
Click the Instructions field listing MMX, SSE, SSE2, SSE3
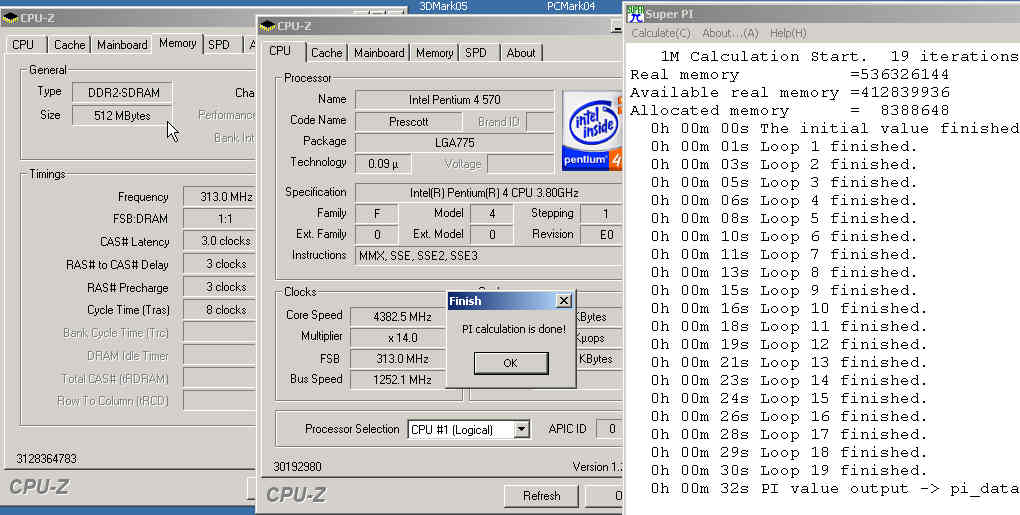click(489, 256)
